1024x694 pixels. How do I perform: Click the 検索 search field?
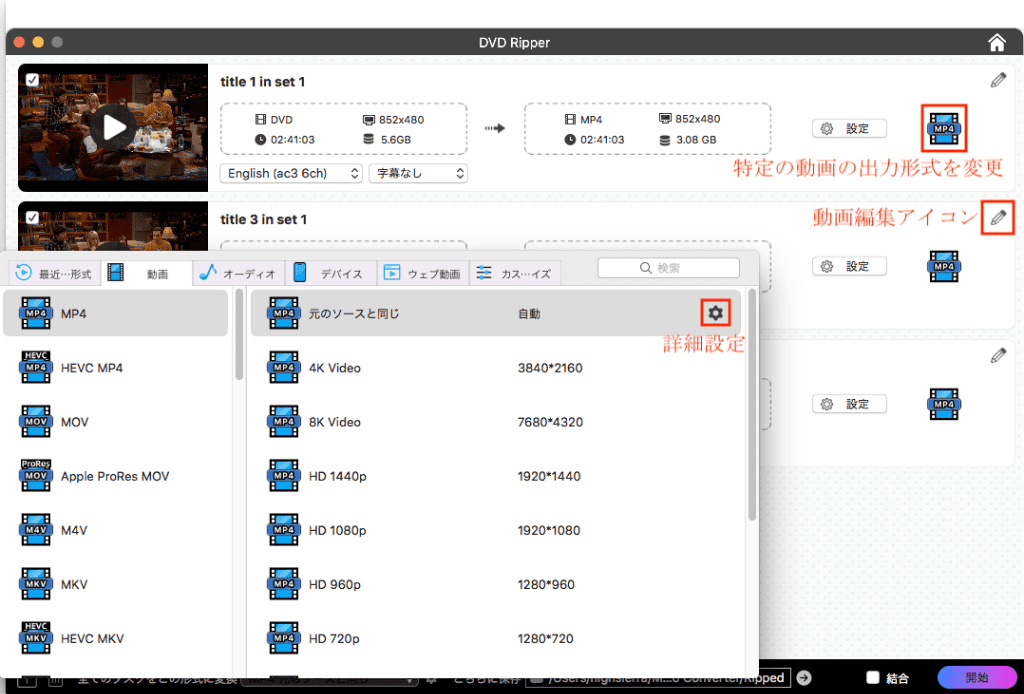[668, 268]
